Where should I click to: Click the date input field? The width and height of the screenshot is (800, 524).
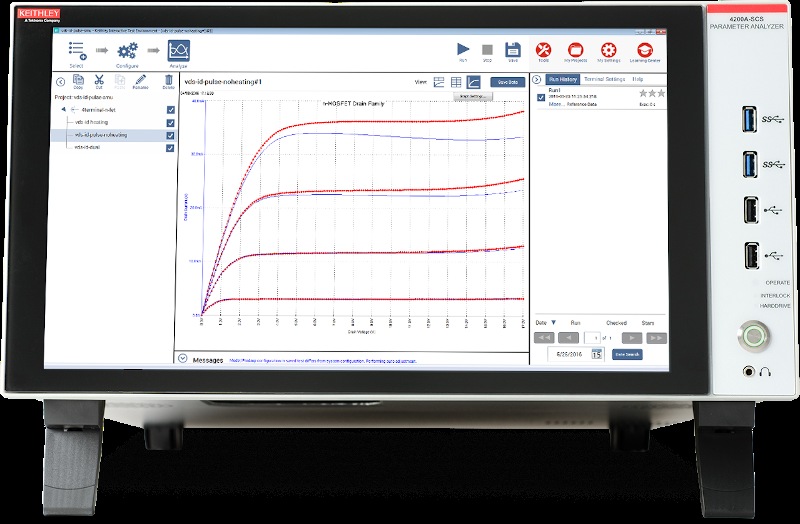coord(572,354)
